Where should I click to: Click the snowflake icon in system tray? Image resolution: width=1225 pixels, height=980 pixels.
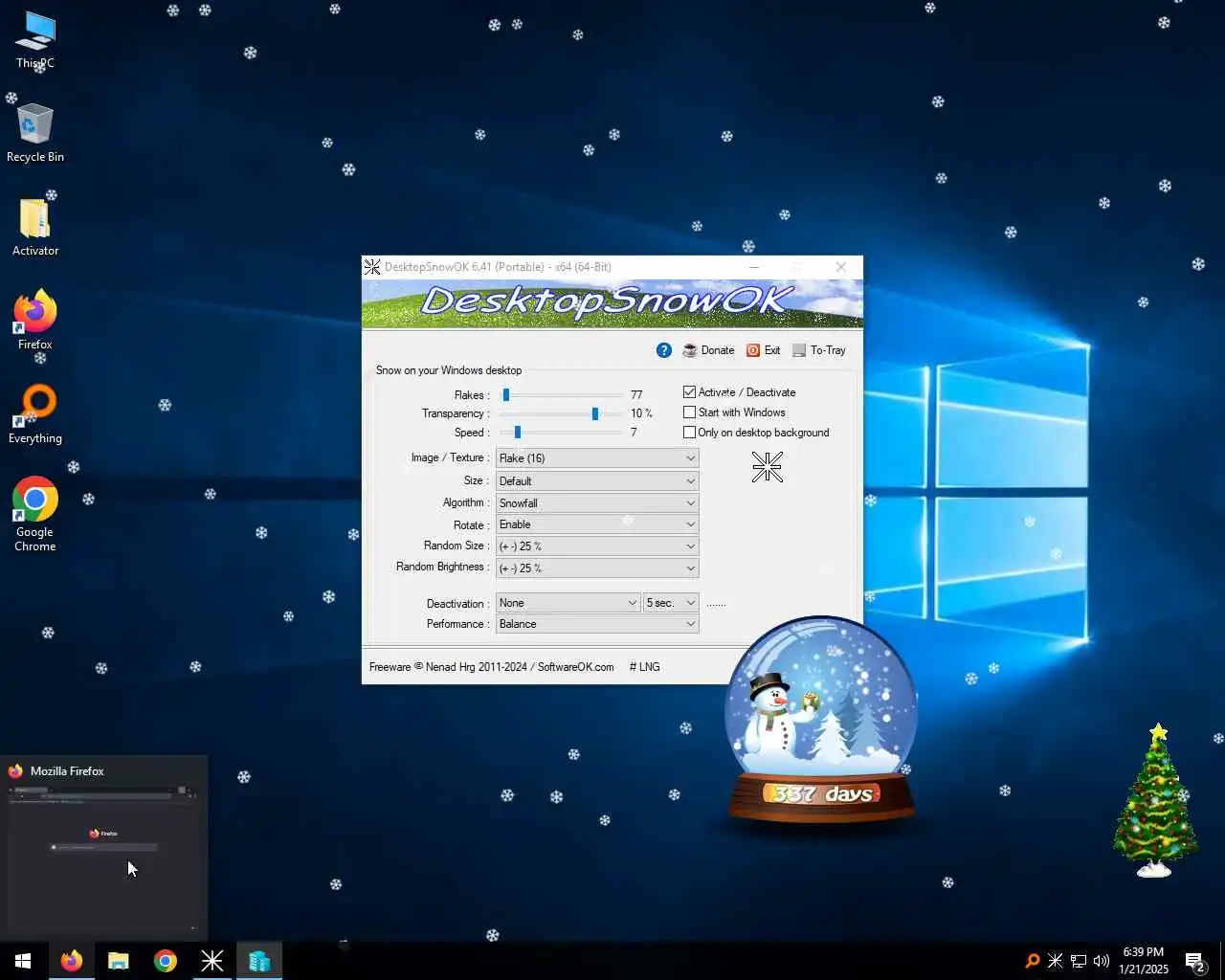(x=1055, y=961)
